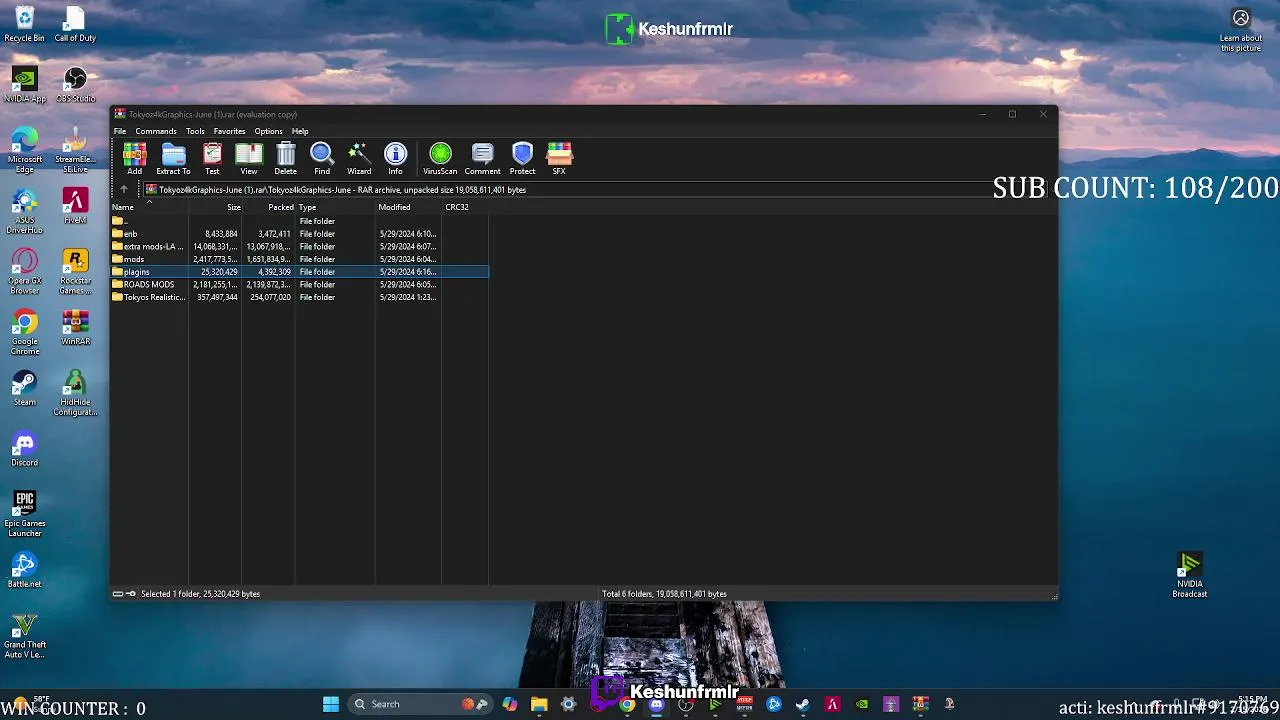Sort by the Size column header
Viewport: 1280px width, 720px height.
pos(215,207)
